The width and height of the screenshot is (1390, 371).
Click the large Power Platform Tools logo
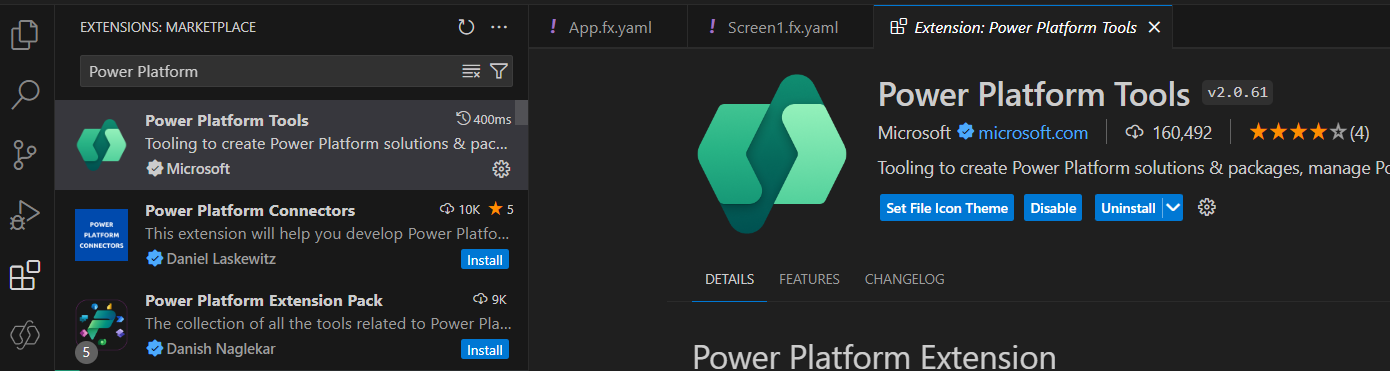pyautogui.click(x=771, y=153)
